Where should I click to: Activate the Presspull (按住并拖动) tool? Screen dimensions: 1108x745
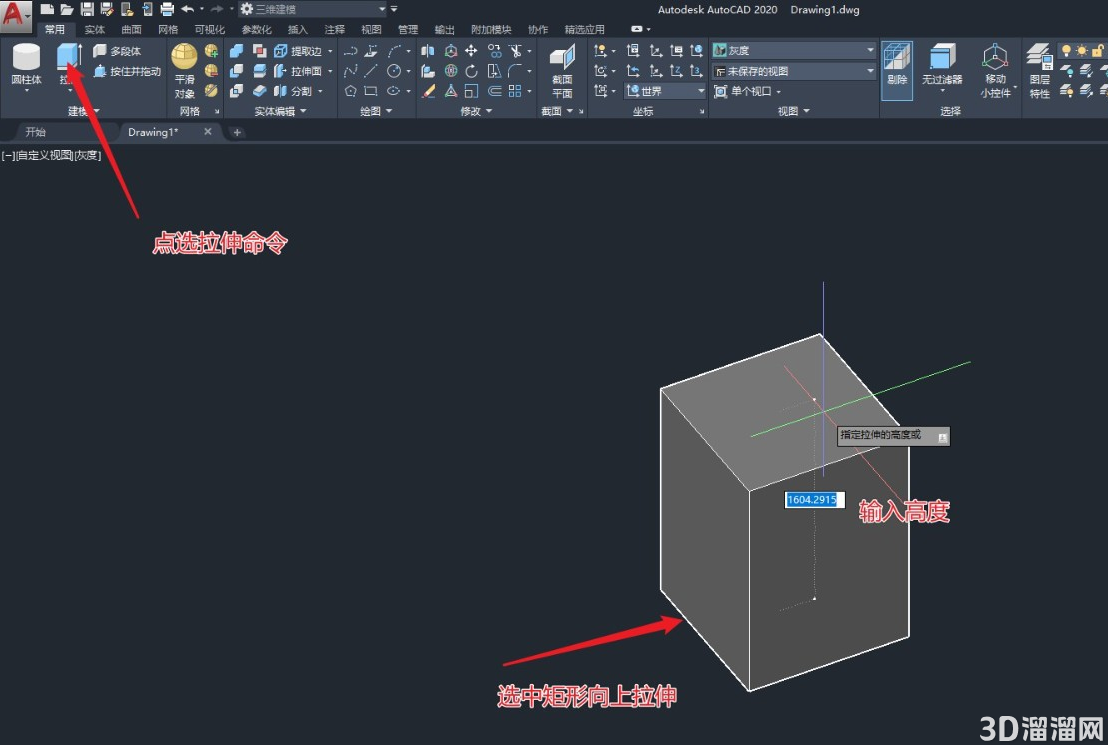127,71
